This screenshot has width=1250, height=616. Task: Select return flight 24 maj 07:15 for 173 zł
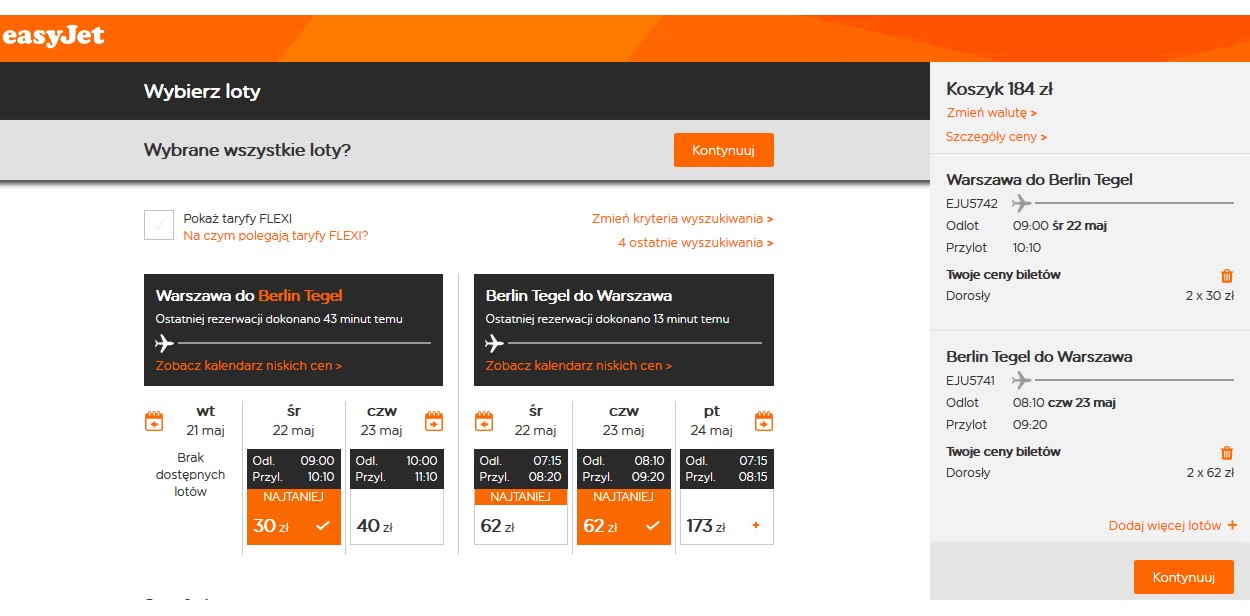727,497
